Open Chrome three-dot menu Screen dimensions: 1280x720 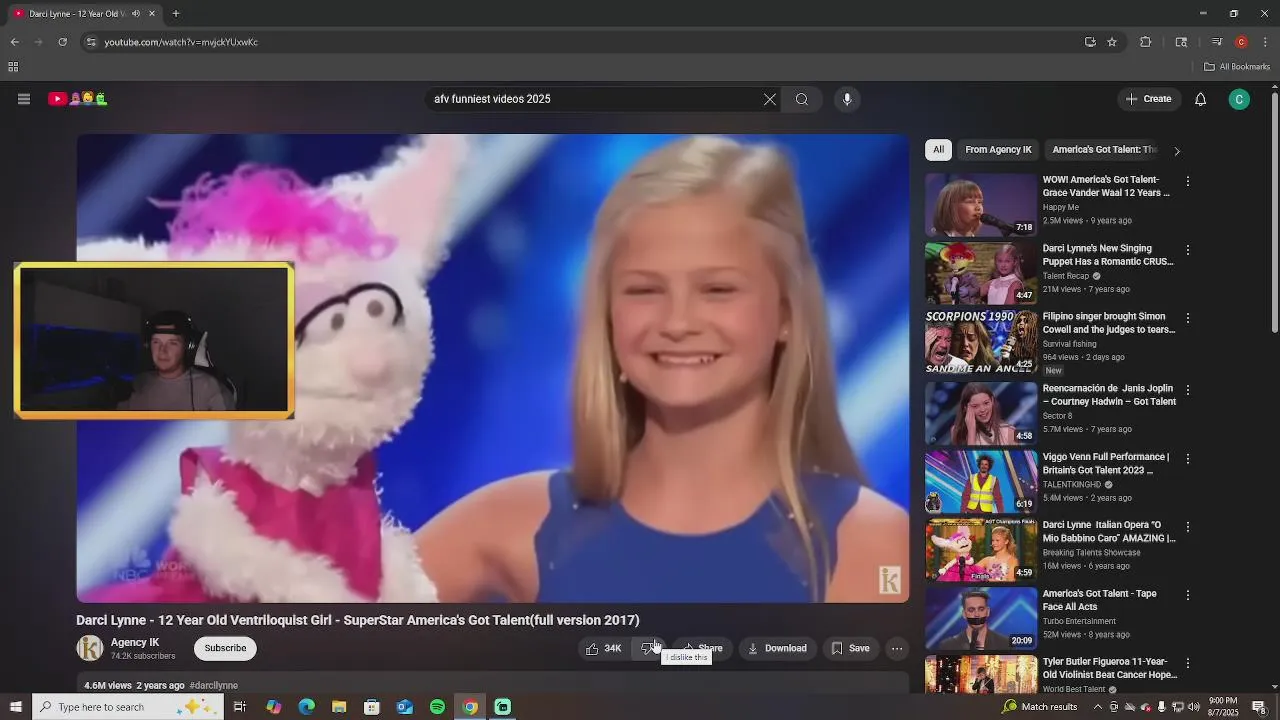coord(1266,42)
